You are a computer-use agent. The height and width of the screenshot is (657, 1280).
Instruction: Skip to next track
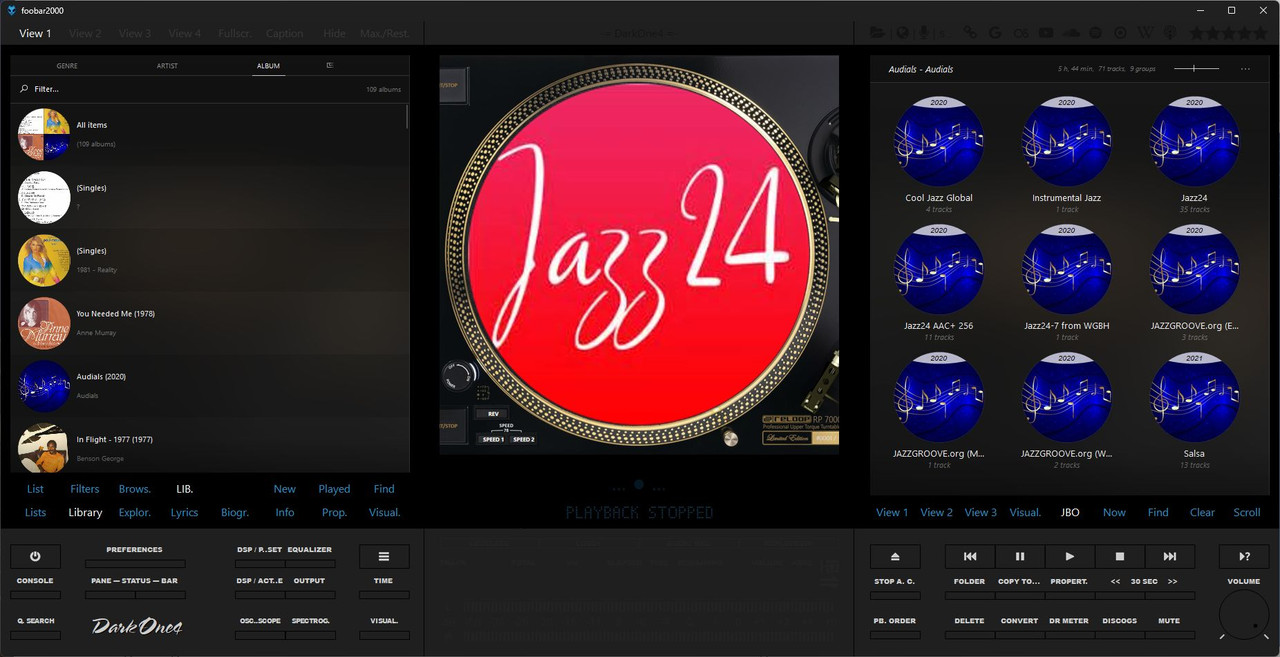point(1170,556)
